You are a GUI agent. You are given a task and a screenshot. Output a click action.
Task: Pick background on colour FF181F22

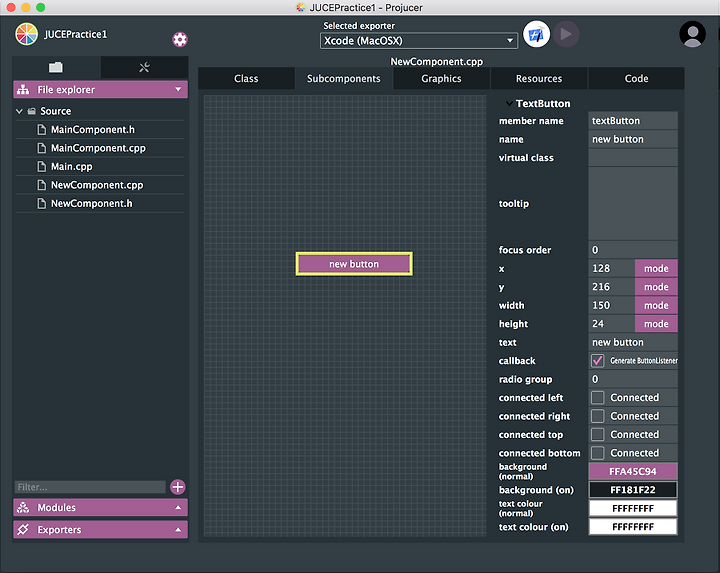633,490
